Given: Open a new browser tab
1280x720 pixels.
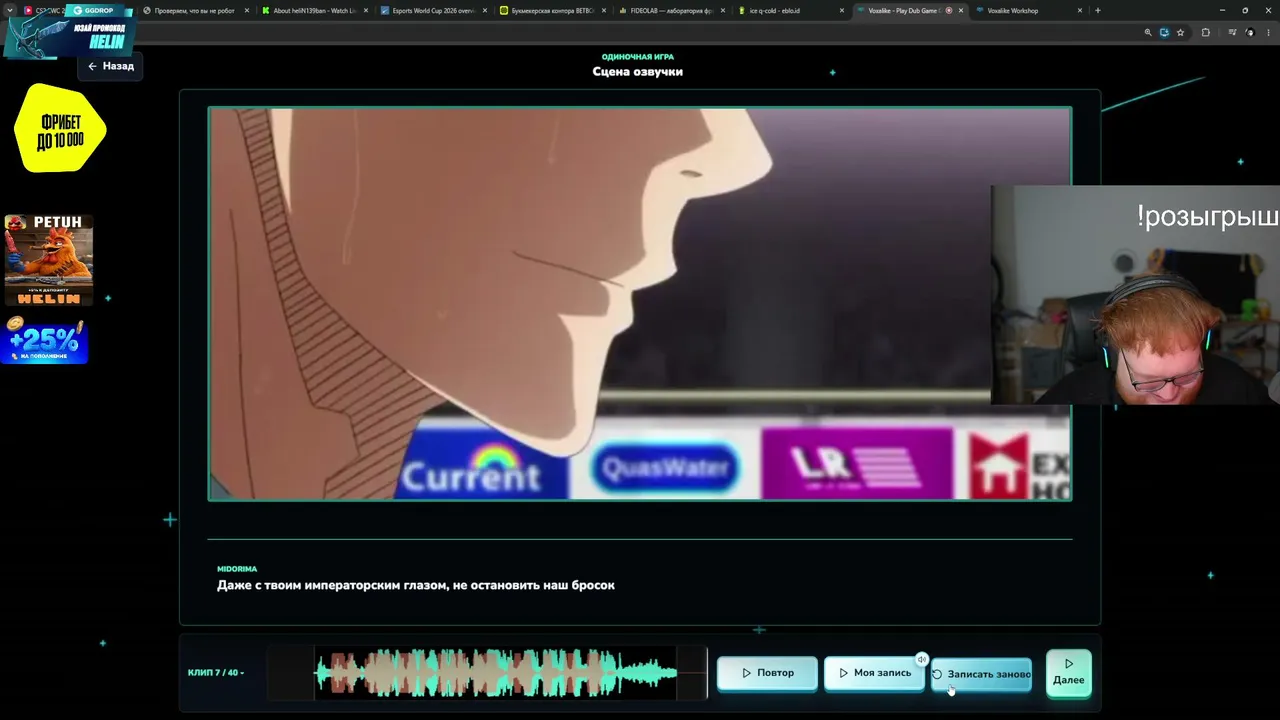Looking at the screenshot, I should 1098,11.
